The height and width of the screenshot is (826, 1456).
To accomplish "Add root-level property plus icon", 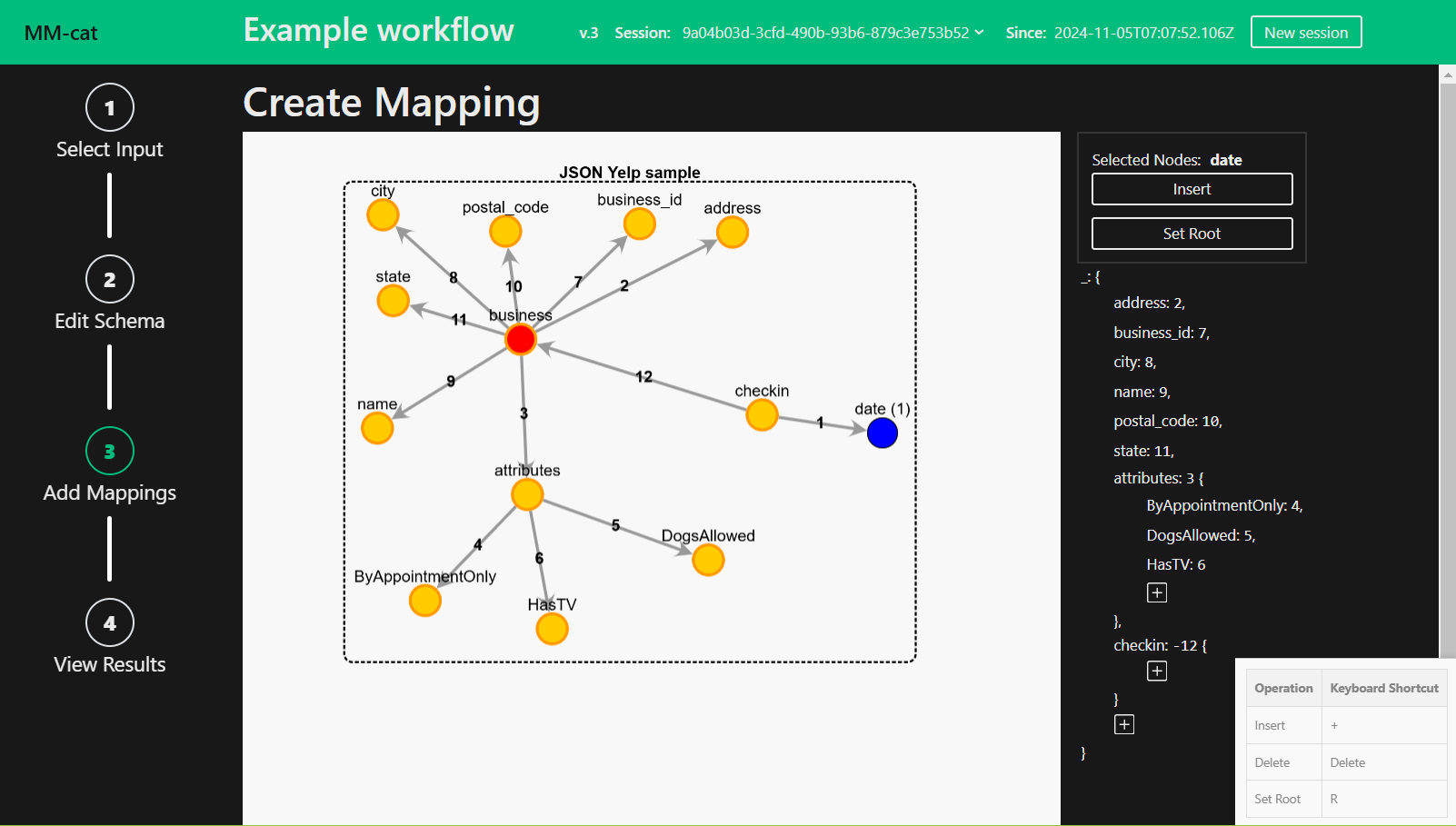I will pyautogui.click(x=1124, y=724).
